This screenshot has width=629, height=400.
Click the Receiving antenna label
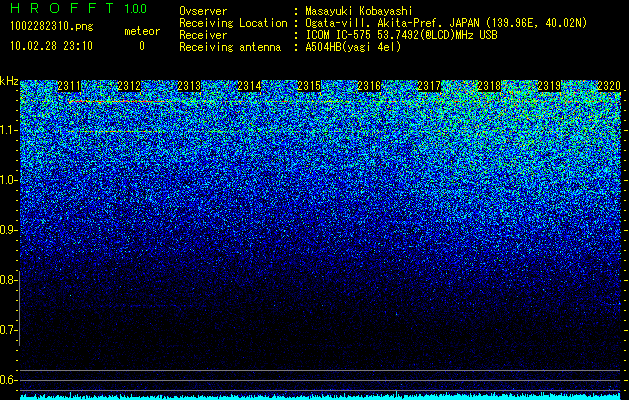230,47
